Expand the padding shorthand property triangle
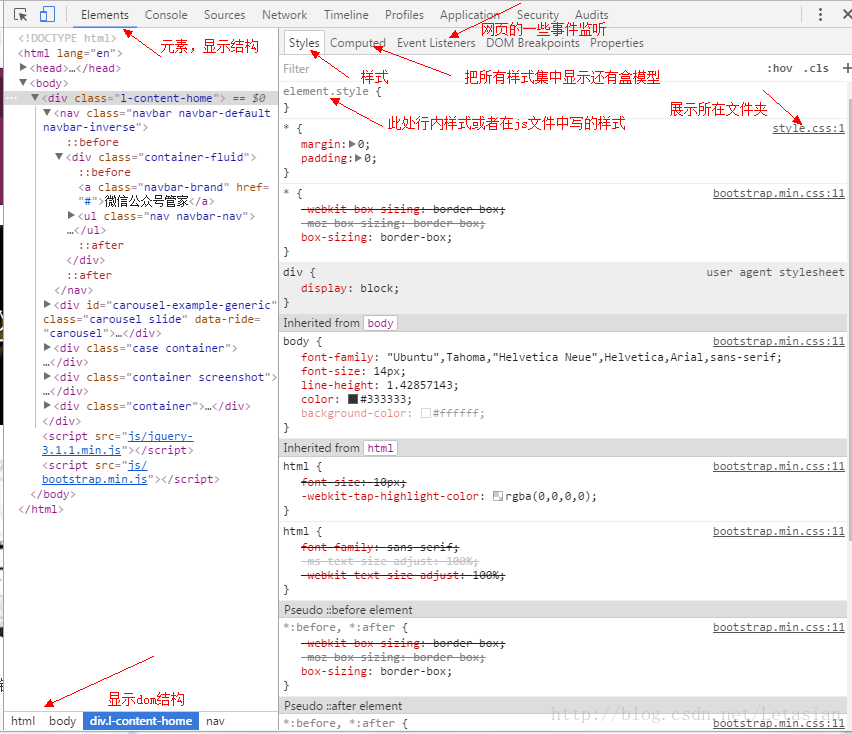Image resolution: width=852 pixels, height=734 pixels. pos(358,158)
